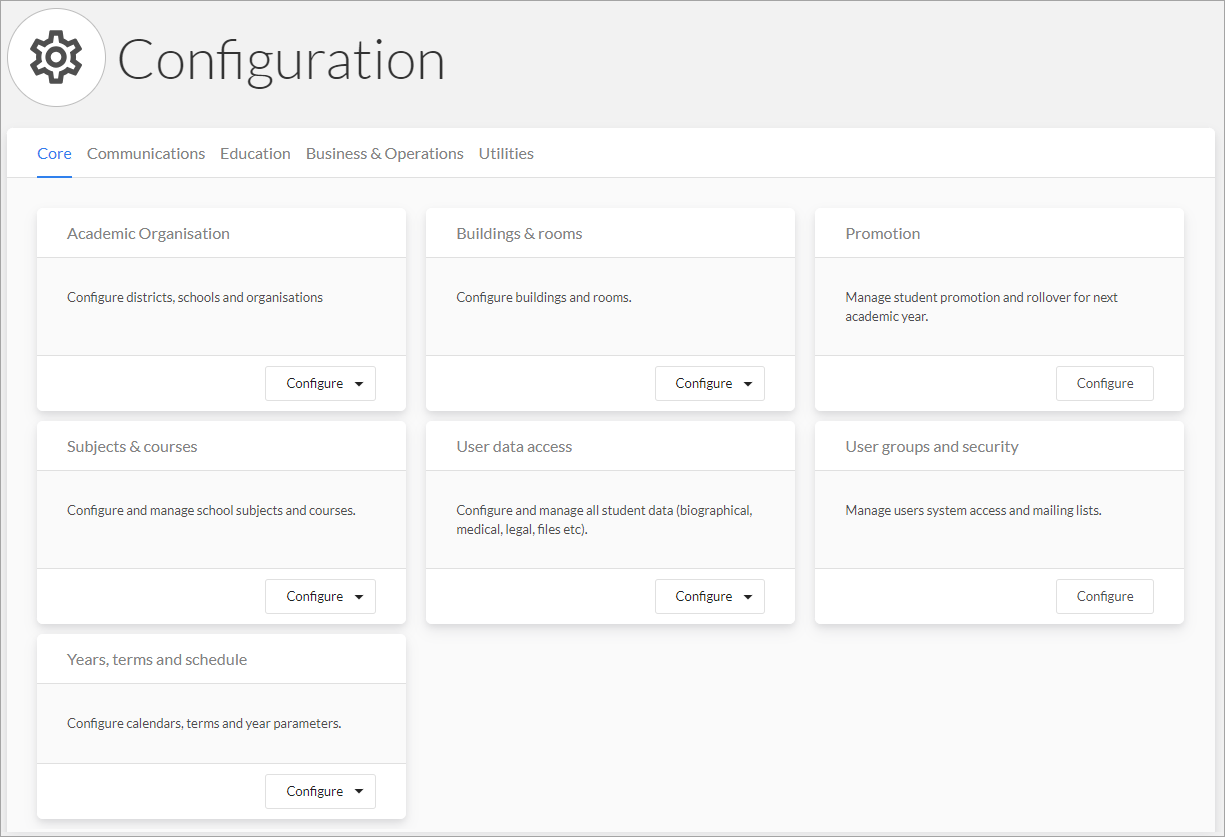Viewport: 1225px width, 837px height.
Task: Select the Business & Operations tab
Action: (385, 153)
